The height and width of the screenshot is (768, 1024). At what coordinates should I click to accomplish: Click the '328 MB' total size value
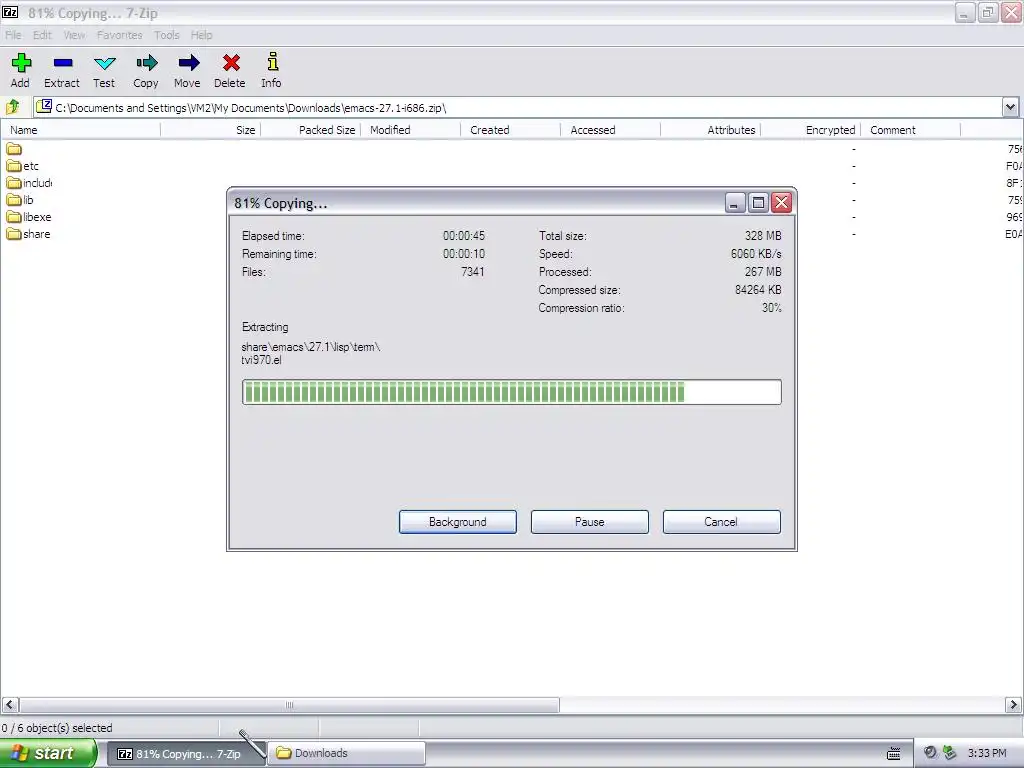(x=763, y=236)
